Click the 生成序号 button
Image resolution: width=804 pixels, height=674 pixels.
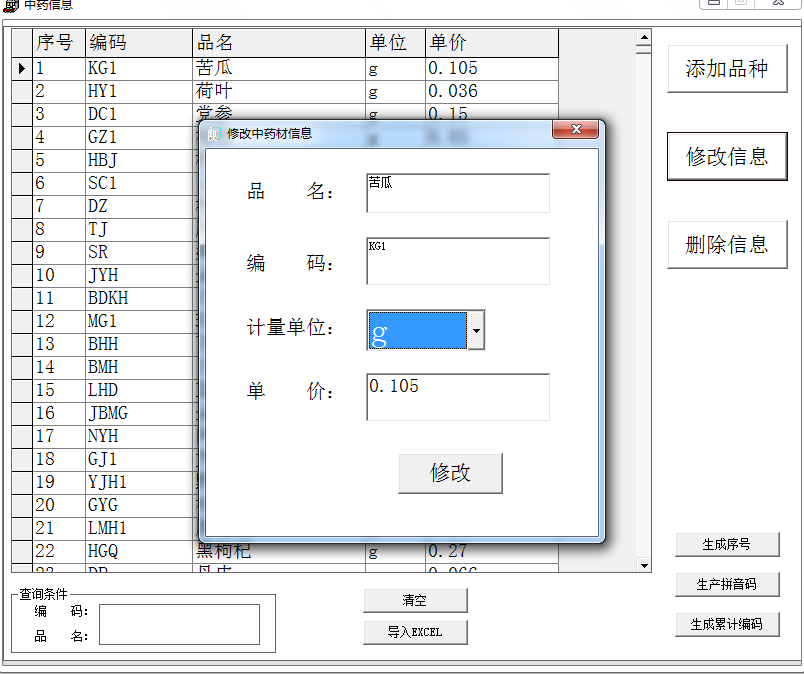click(x=727, y=545)
